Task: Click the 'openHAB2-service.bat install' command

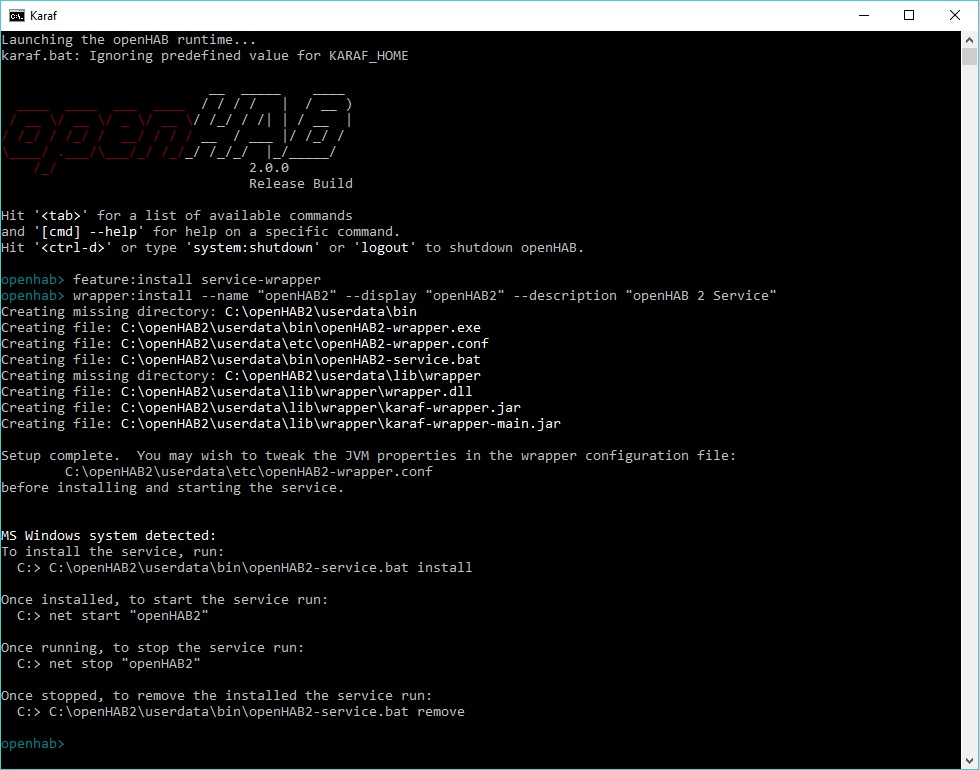Action: [260, 568]
